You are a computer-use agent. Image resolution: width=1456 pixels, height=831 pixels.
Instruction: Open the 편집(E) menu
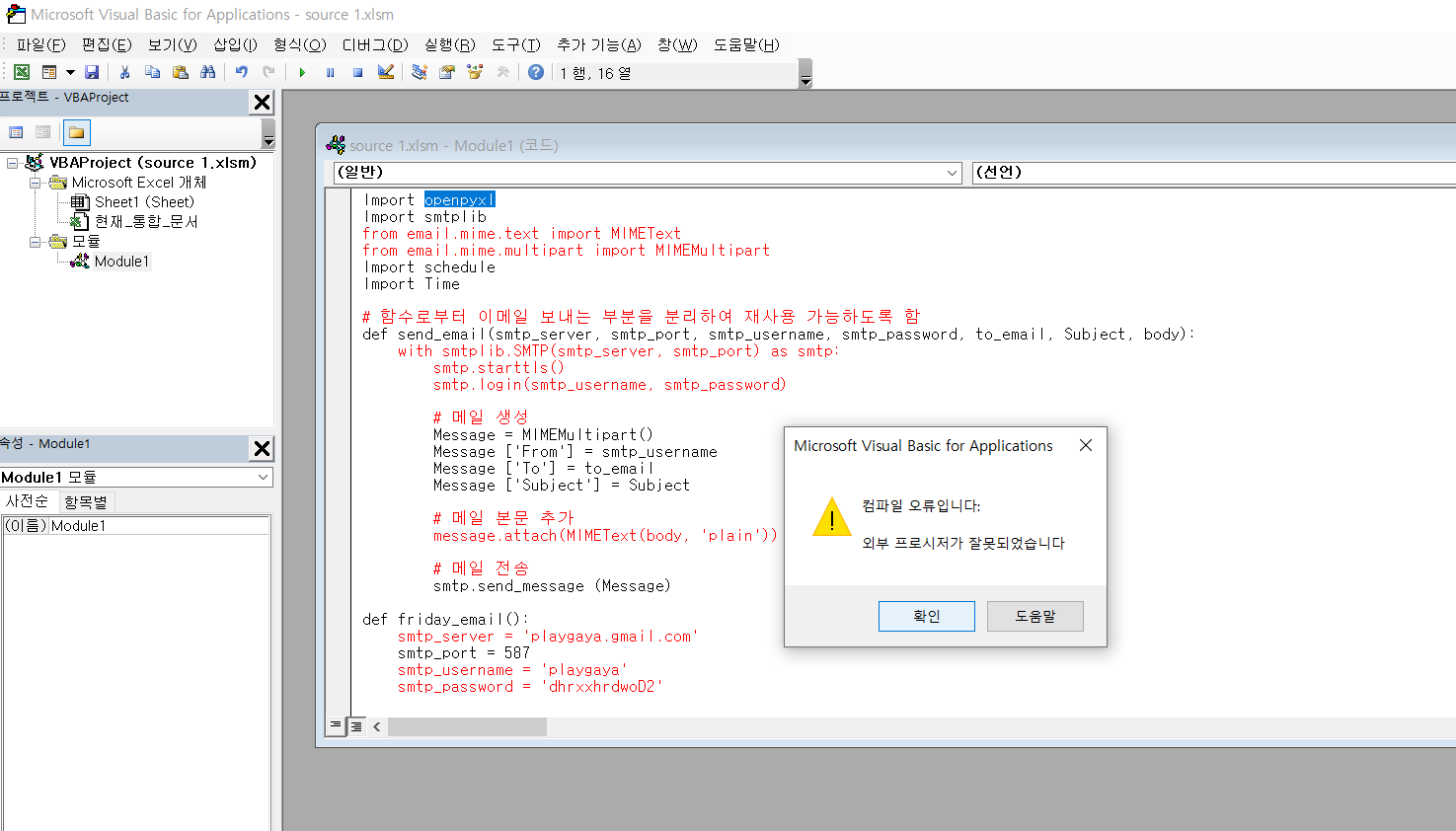click(x=107, y=44)
